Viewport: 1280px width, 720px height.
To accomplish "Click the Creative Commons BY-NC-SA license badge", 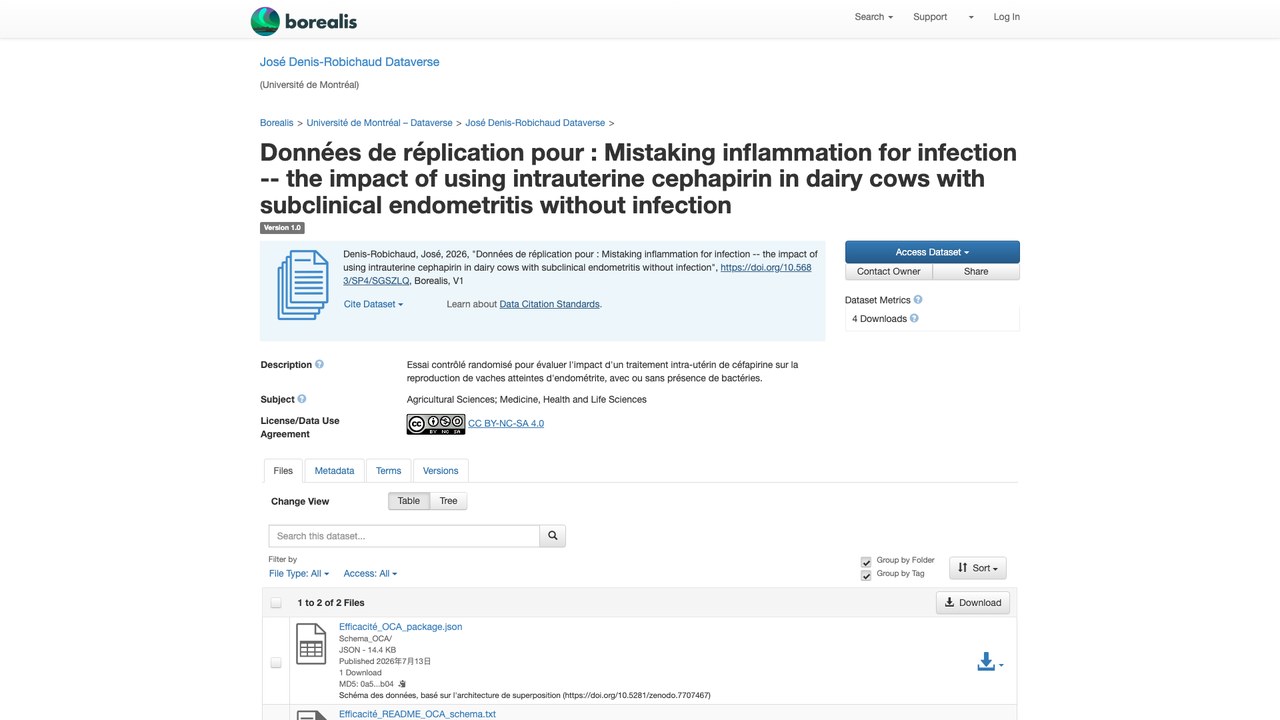I will point(436,424).
